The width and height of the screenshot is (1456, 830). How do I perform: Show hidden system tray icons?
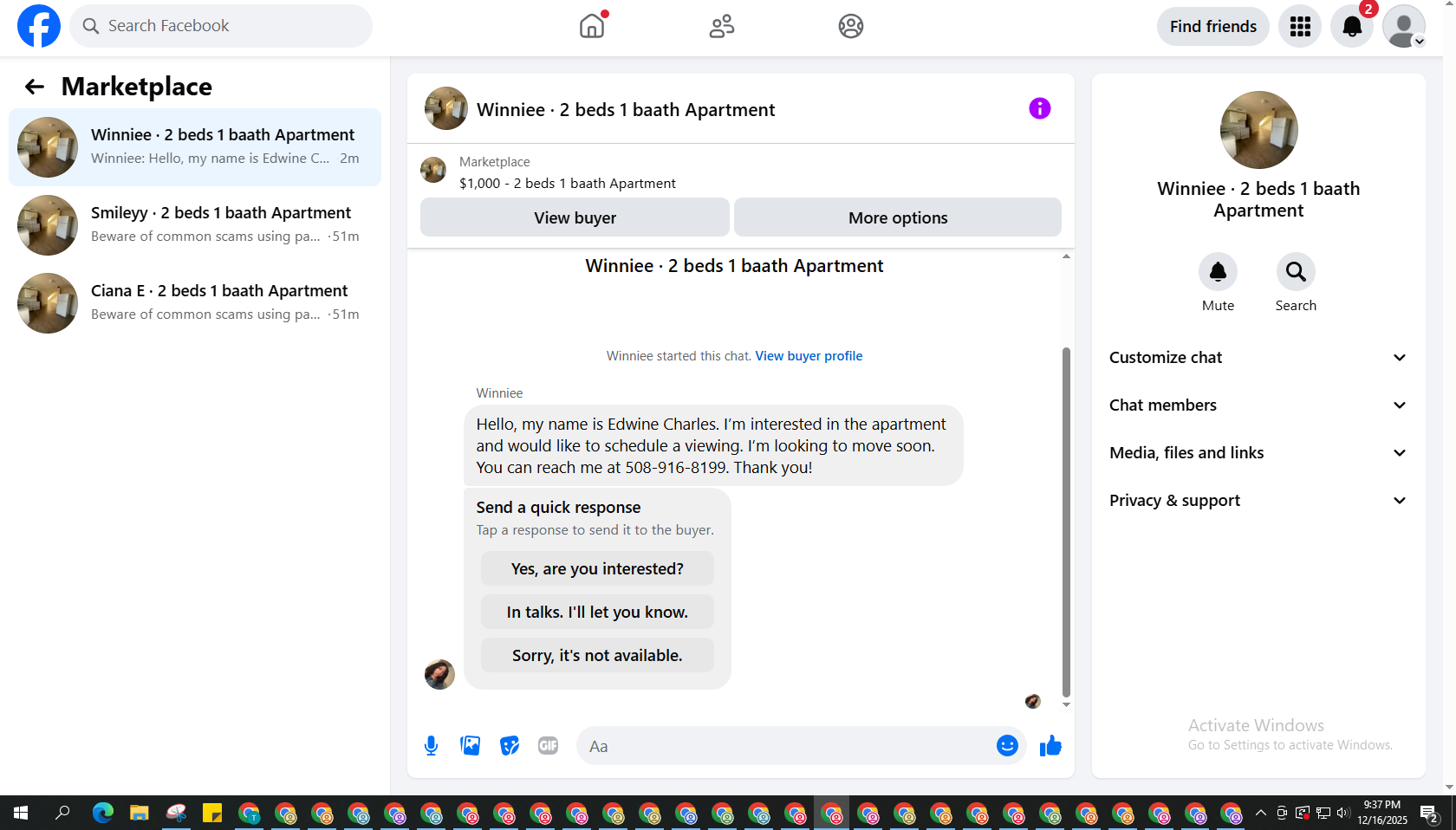1261,813
